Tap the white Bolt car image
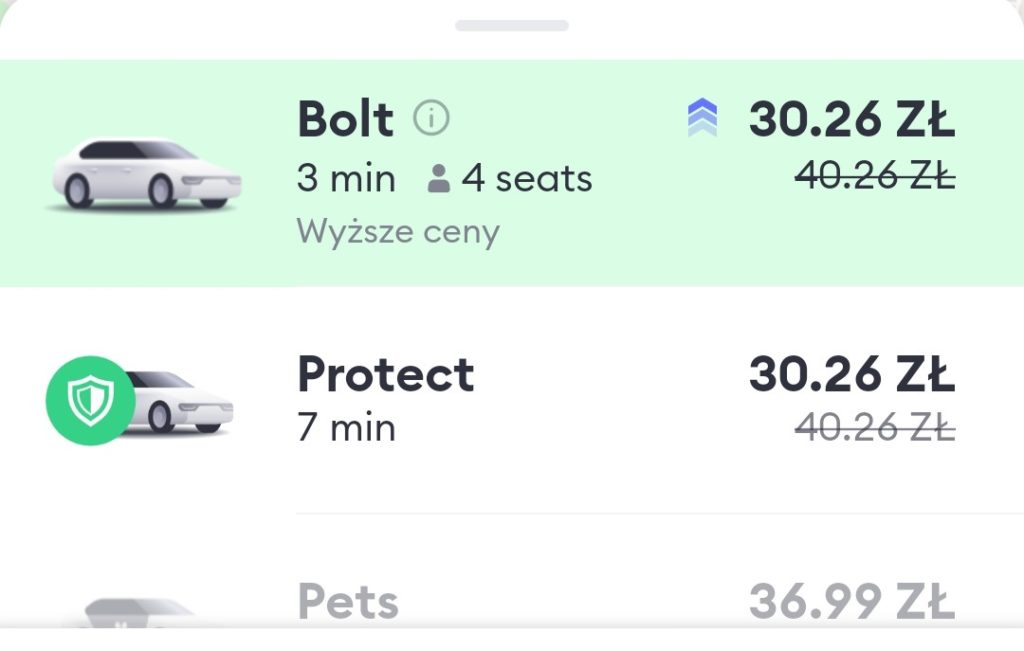The image size is (1024, 651). coord(145,174)
